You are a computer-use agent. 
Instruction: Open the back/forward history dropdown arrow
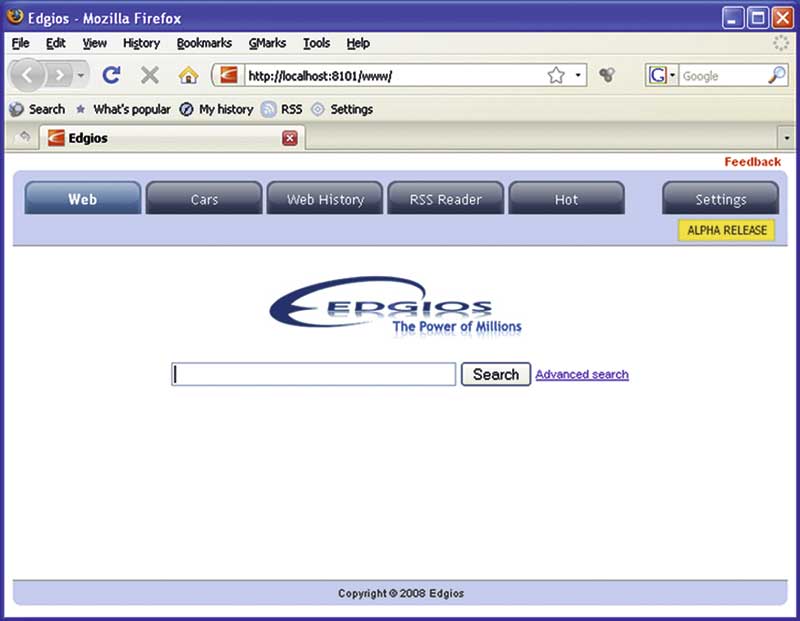point(81,76)
